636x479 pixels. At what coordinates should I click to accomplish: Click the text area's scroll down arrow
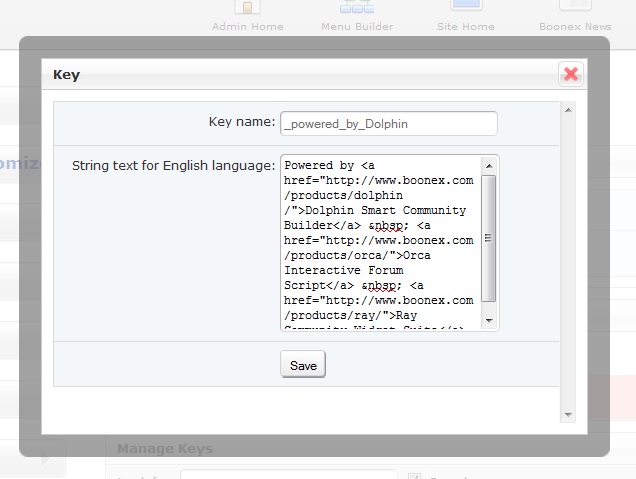489,320
